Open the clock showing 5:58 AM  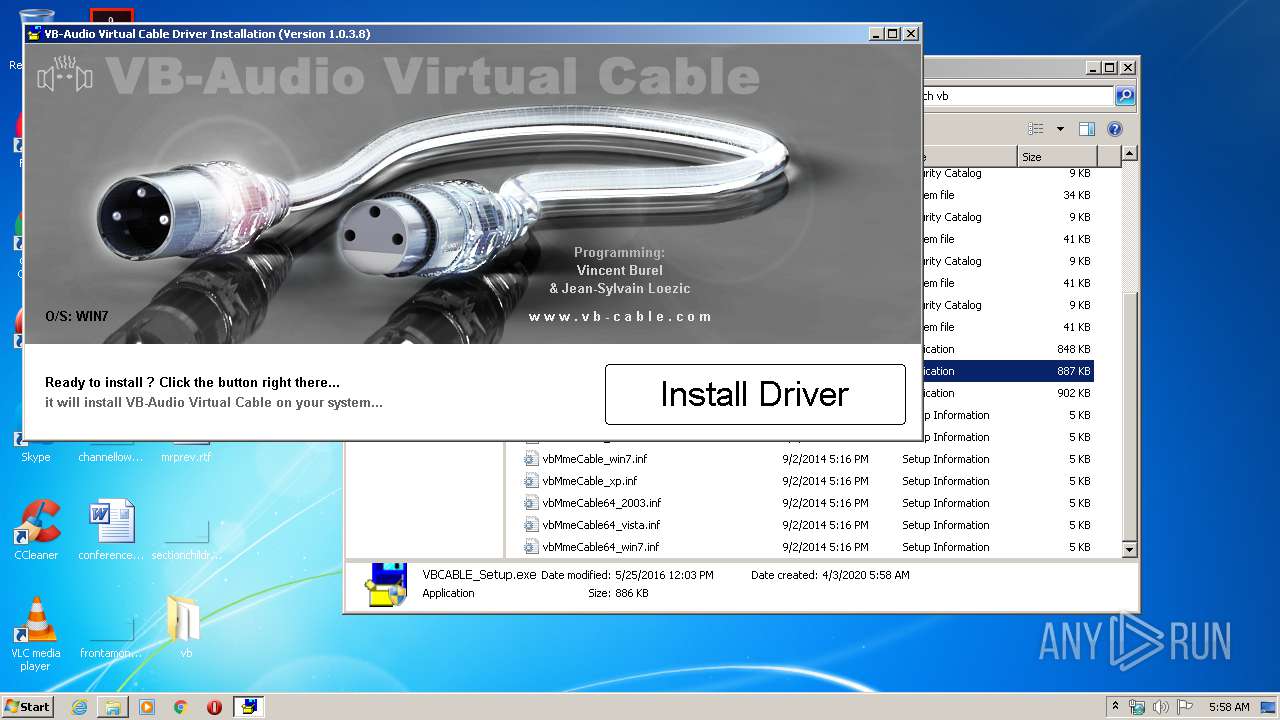pyautogui.click(x=1228, y=707)
